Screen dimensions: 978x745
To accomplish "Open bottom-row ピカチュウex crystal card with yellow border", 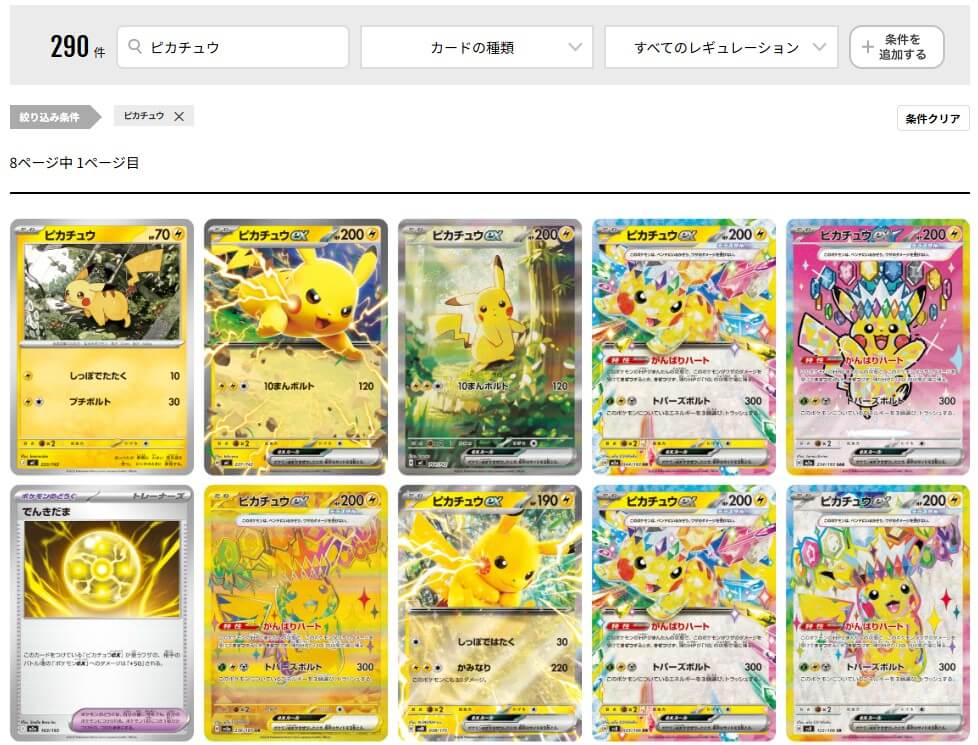I will [x=684, y=613].
